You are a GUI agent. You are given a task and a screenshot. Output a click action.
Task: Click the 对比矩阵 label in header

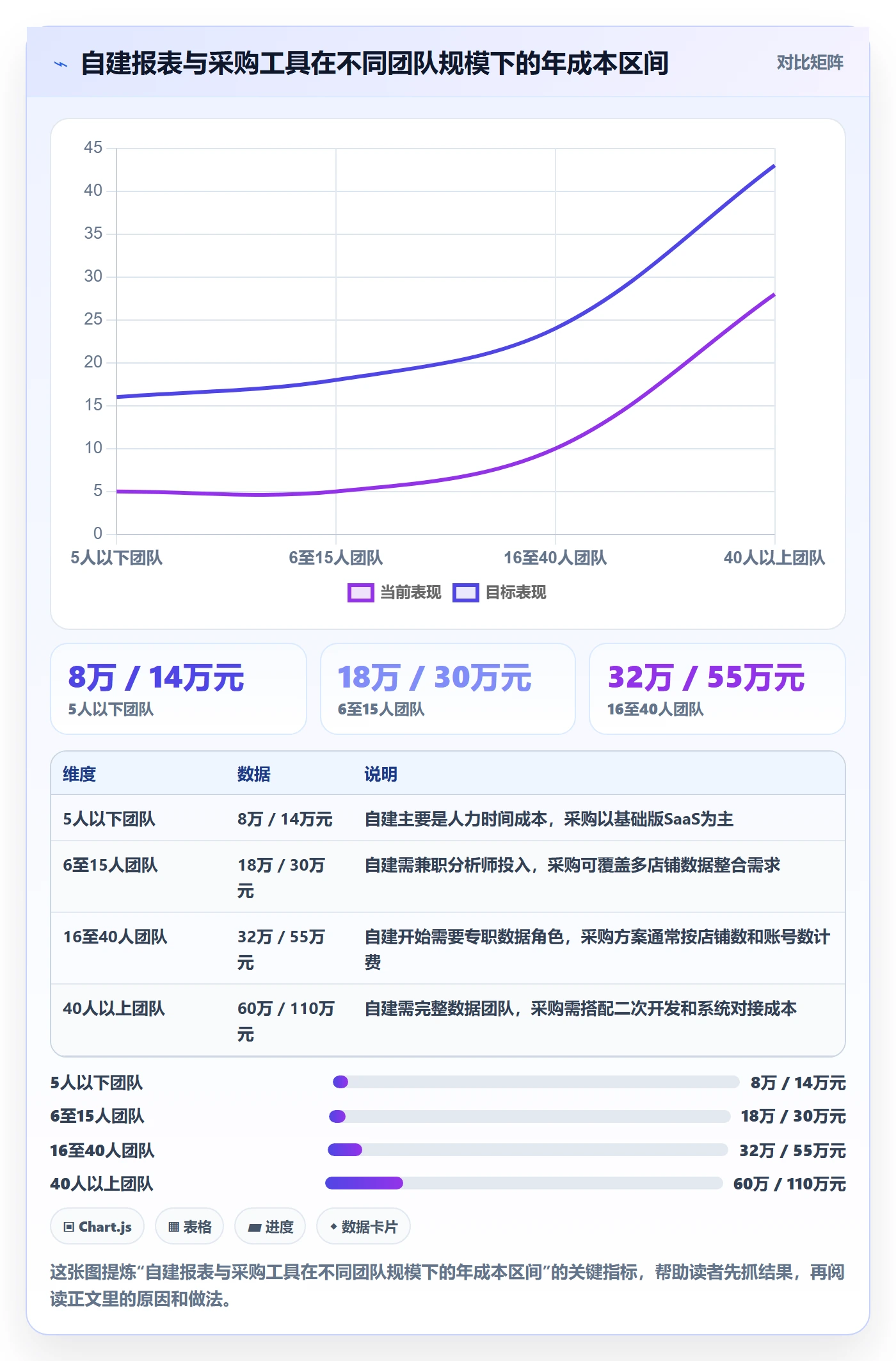pos(810,63)
